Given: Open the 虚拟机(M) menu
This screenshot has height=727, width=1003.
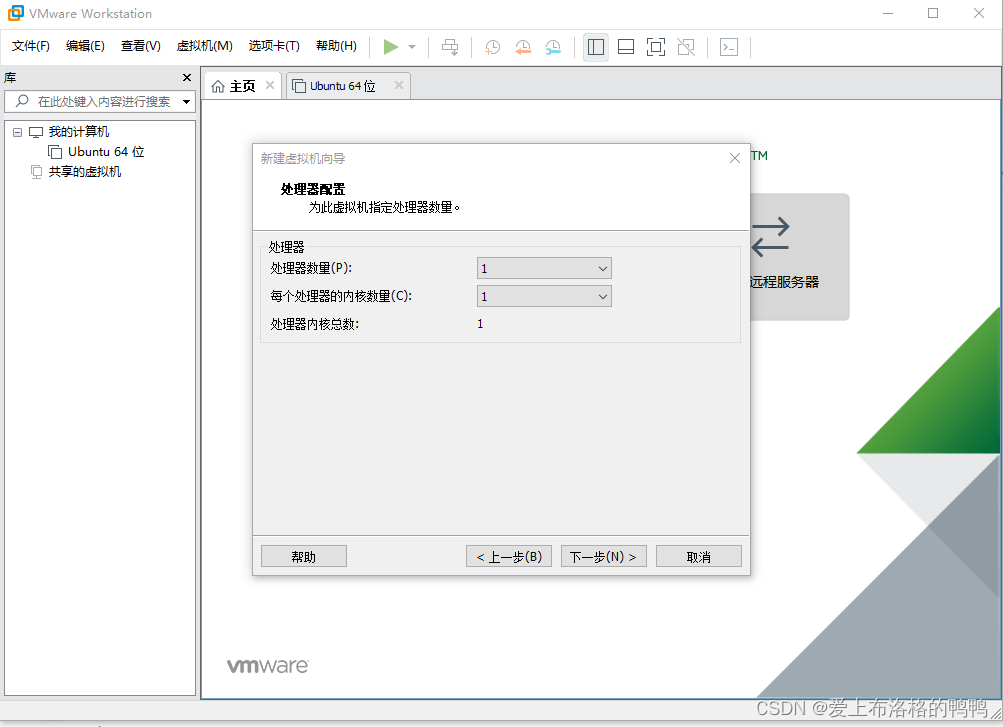Looking at the screenshot, I should tap(205, 45).
